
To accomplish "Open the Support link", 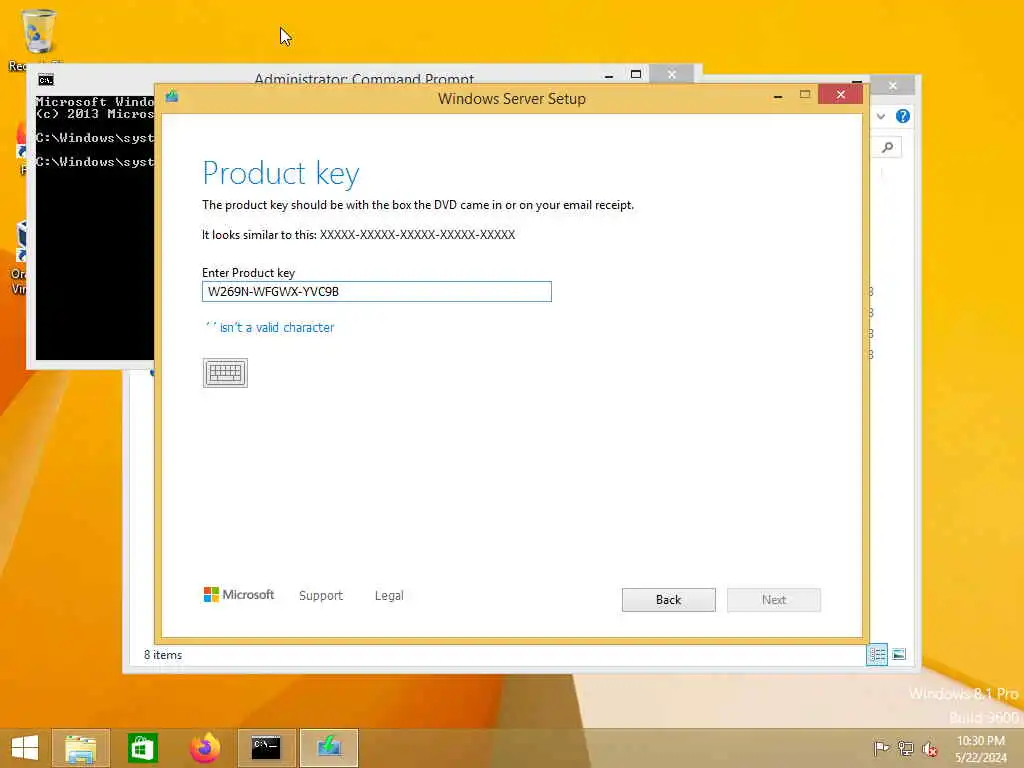I will pyautogui.click(x=321, y=596).
